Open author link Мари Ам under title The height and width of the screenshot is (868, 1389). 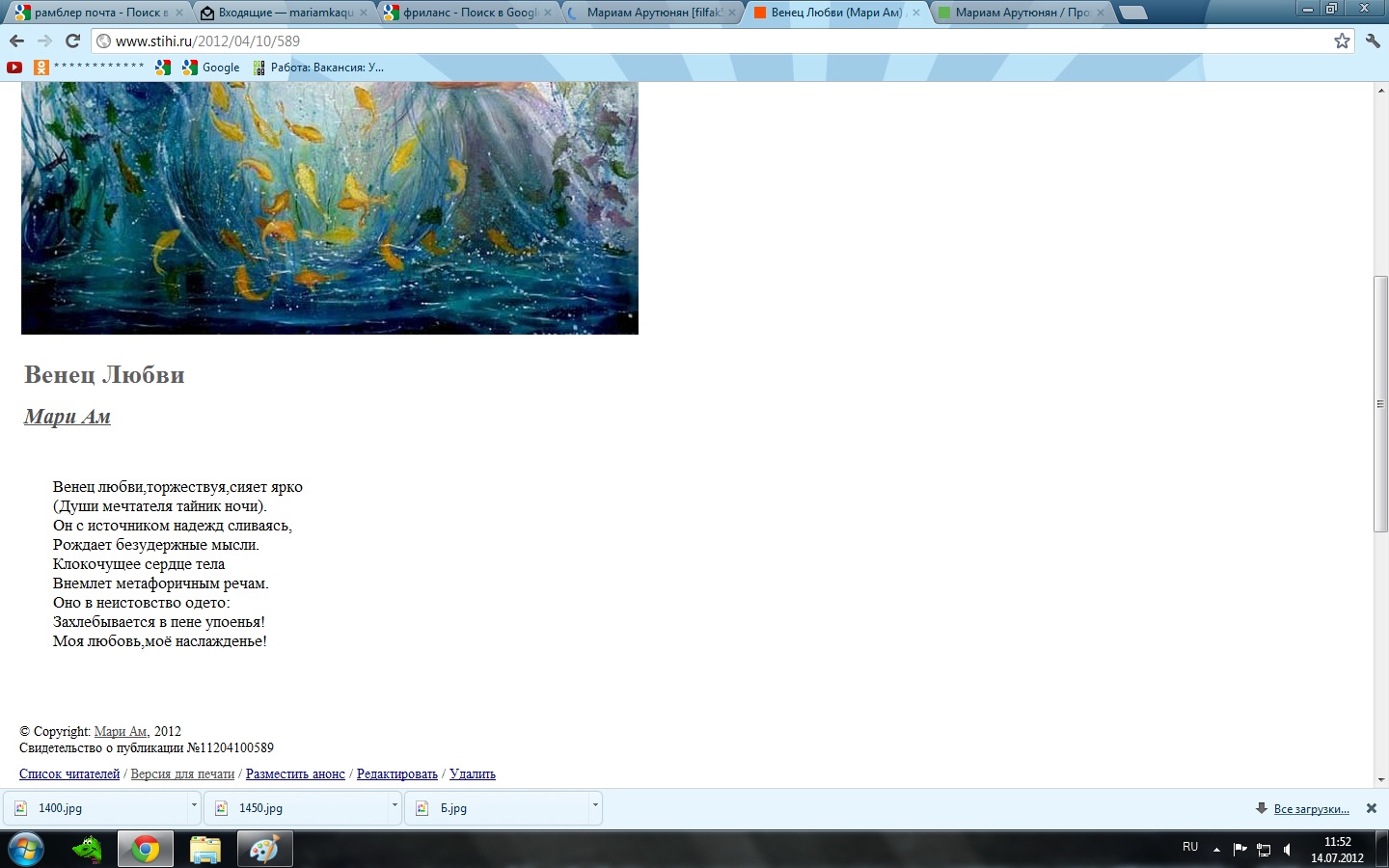click(x=68, y=417)
